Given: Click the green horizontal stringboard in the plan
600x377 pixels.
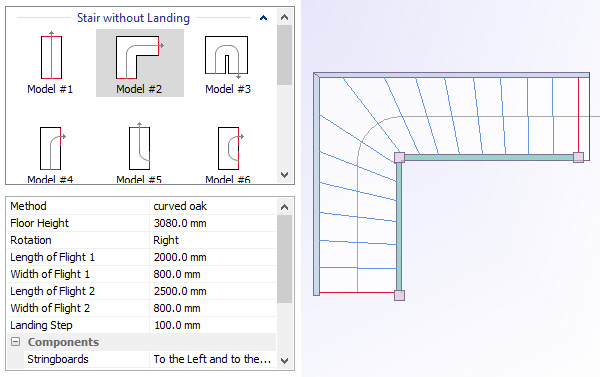Looking at the screenshot, I should (489, 157).
